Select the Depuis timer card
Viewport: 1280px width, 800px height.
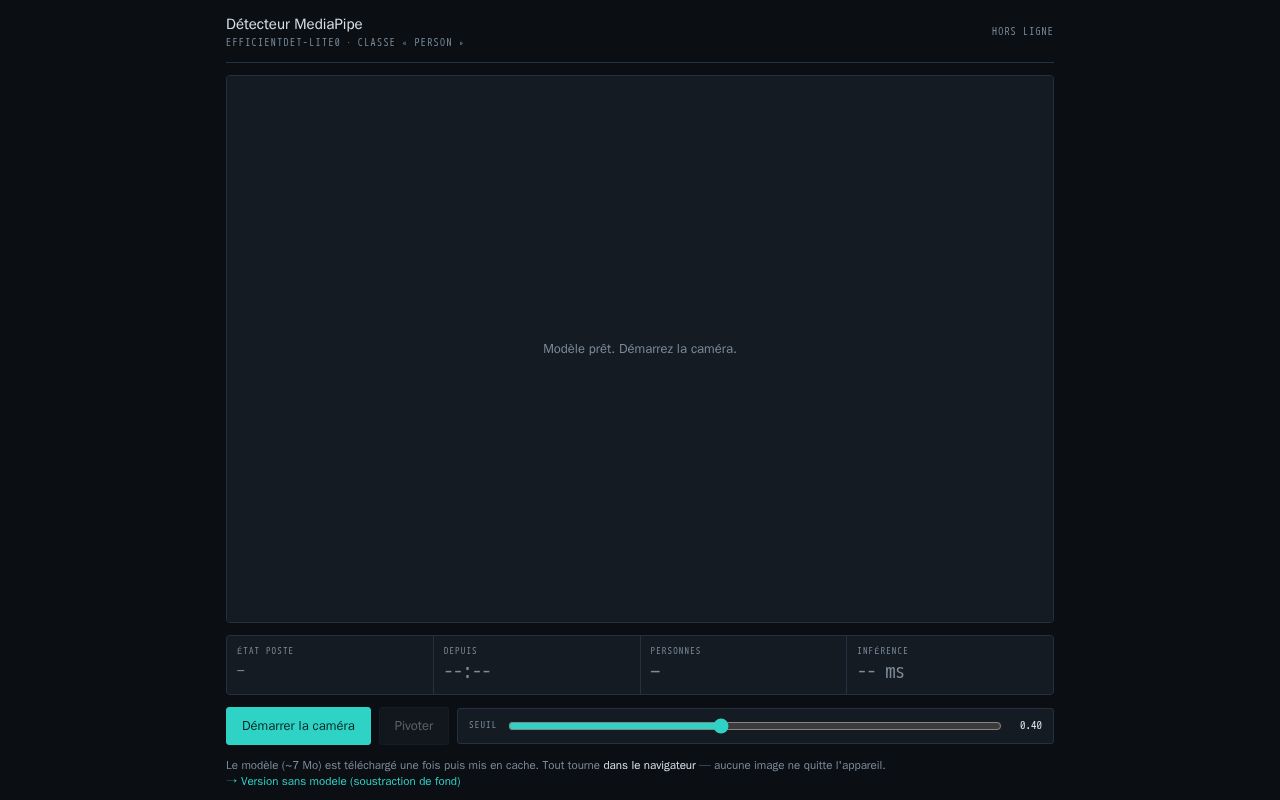[x=537, y=665]
